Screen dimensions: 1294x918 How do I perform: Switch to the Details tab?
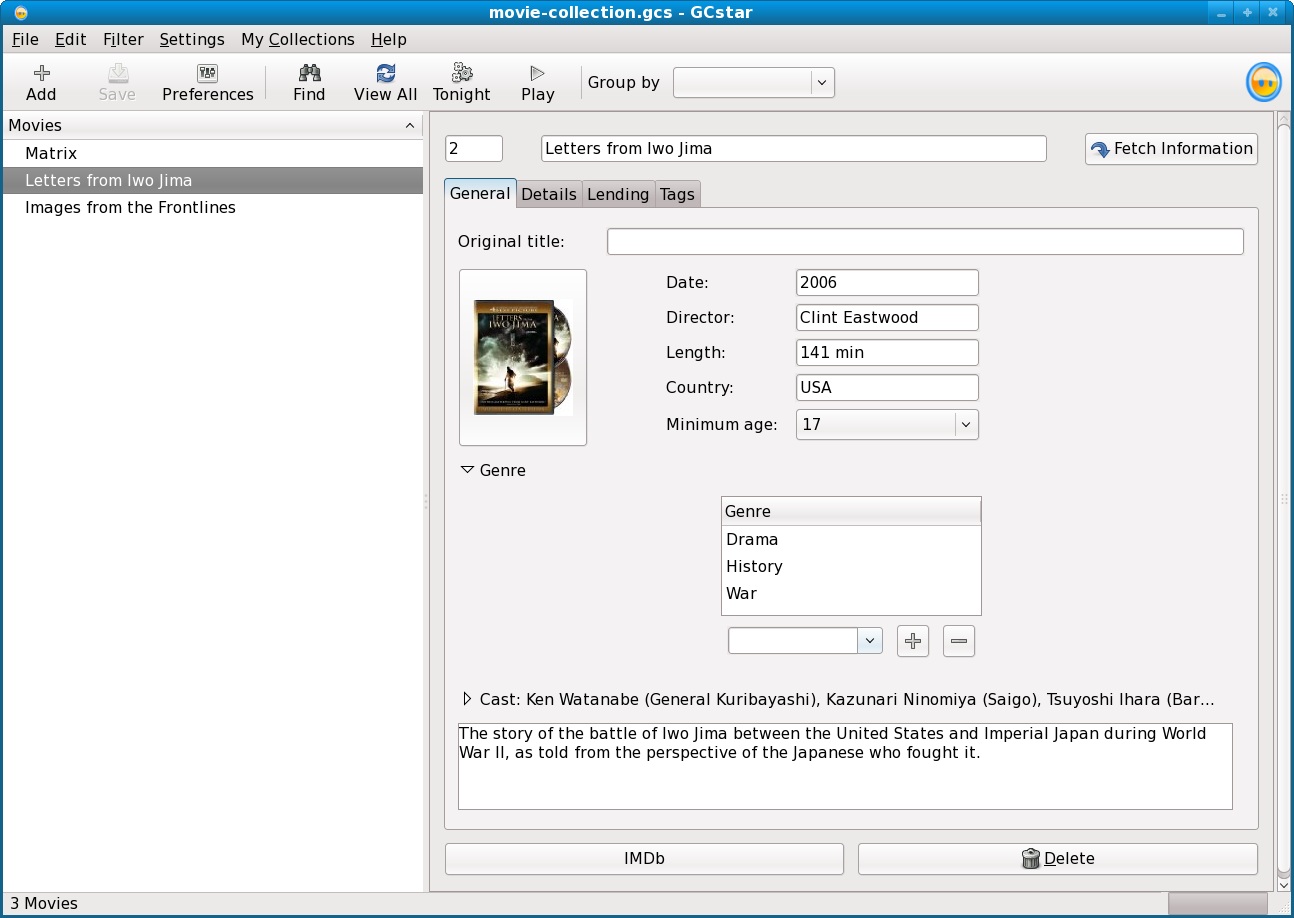pyautogui.click(x=549, y=194)
